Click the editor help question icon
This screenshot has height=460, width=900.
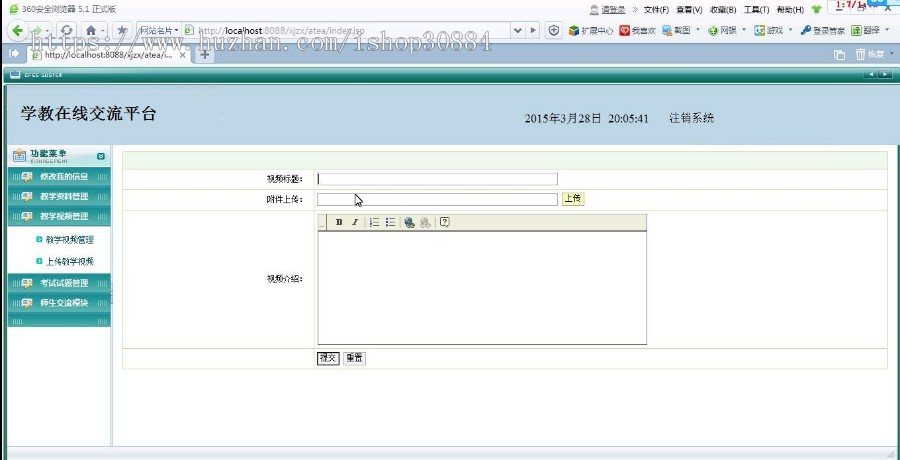444,222
